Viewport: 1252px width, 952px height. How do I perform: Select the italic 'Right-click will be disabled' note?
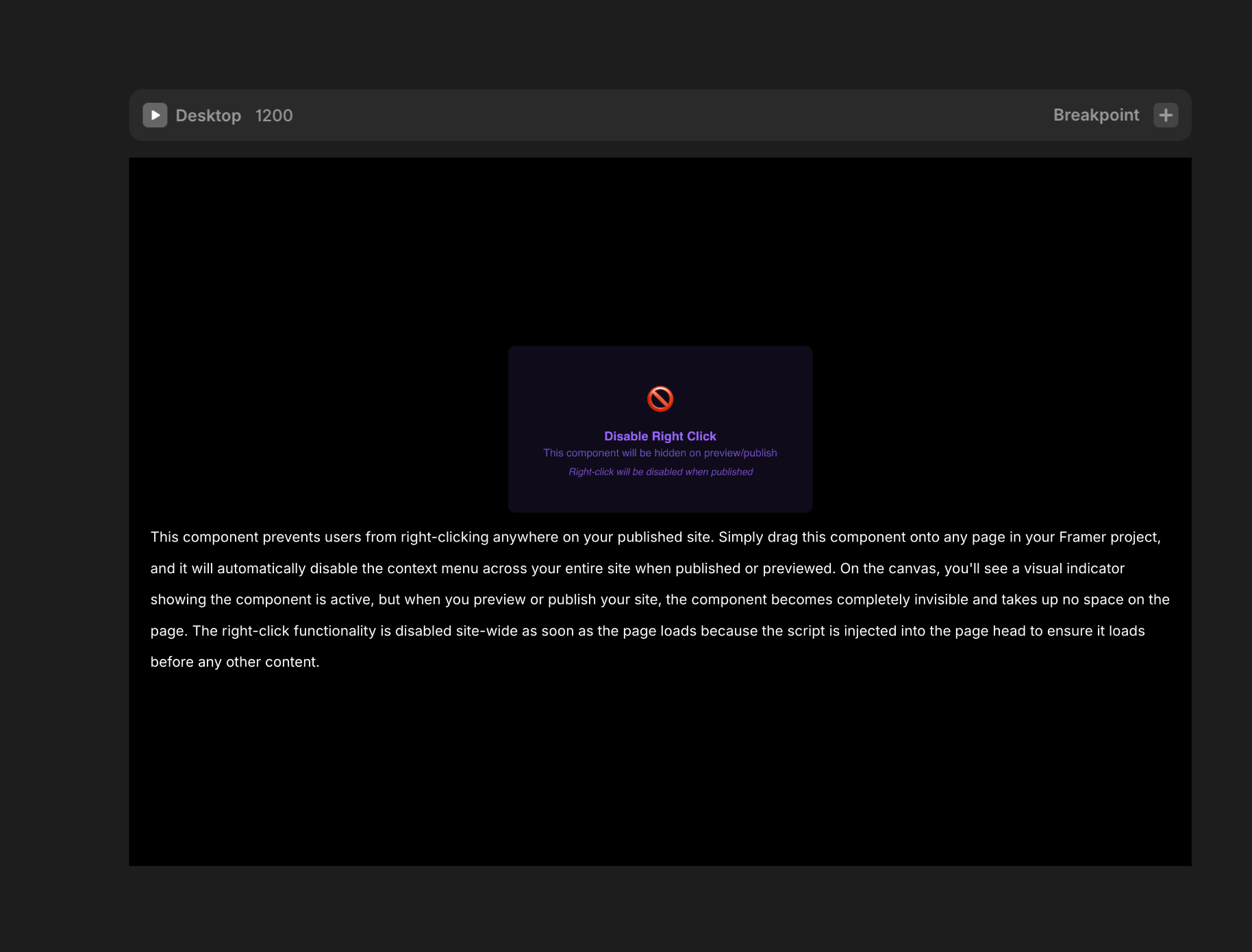[660, 472]
